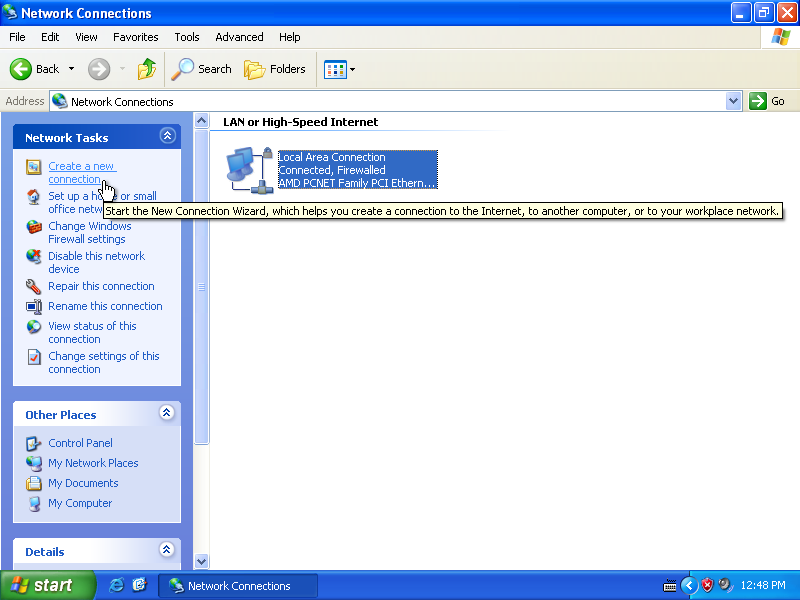The image size is (800, 600).
Task: Click Network Connections taskbar button
Action: click(x=238, y=586)
